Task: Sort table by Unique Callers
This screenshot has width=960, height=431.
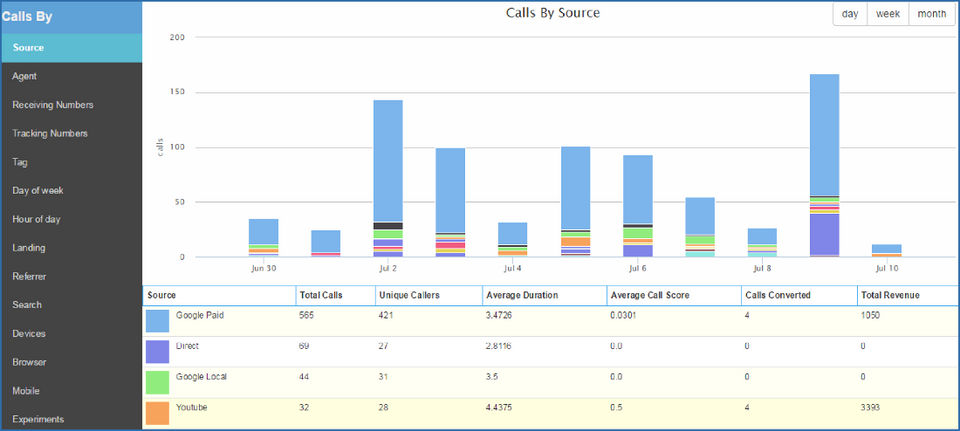Action: click(x=429, y=295)
